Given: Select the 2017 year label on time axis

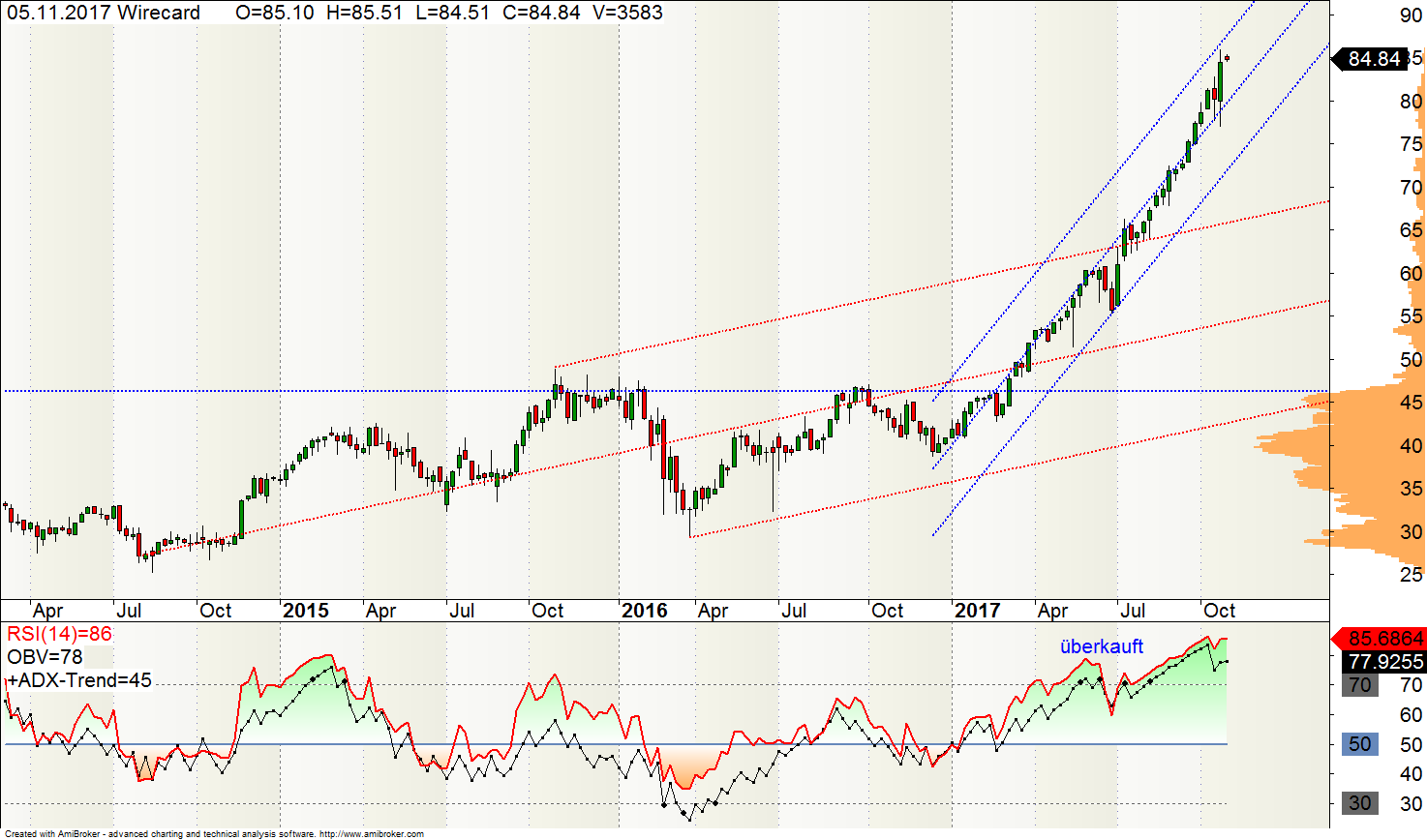Looking at the screenshot, I should (977, 611).
